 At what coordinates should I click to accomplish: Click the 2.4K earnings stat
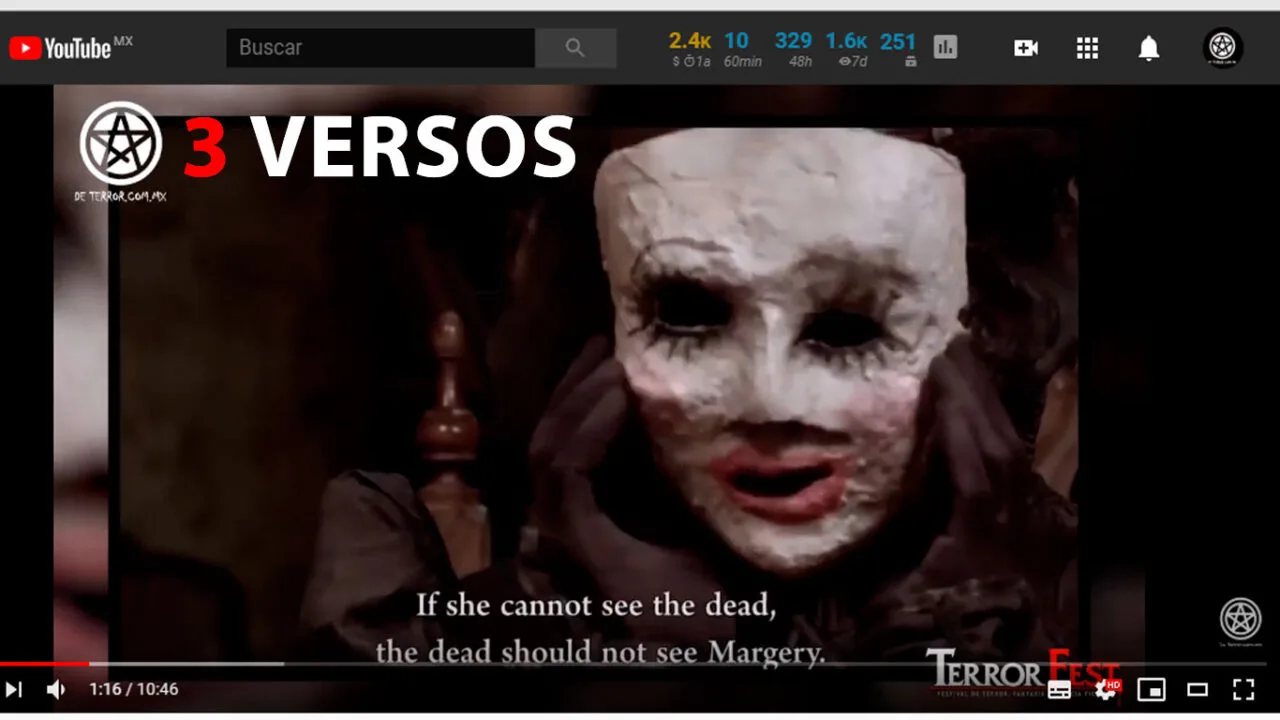pos(690,48)
